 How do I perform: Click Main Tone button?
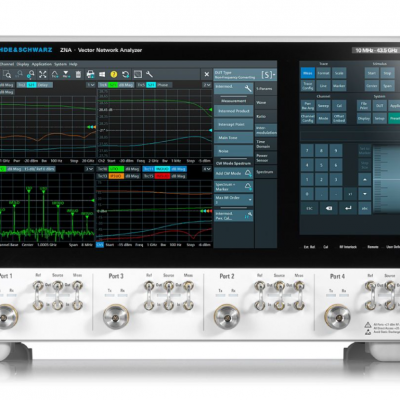pos(233,138)
